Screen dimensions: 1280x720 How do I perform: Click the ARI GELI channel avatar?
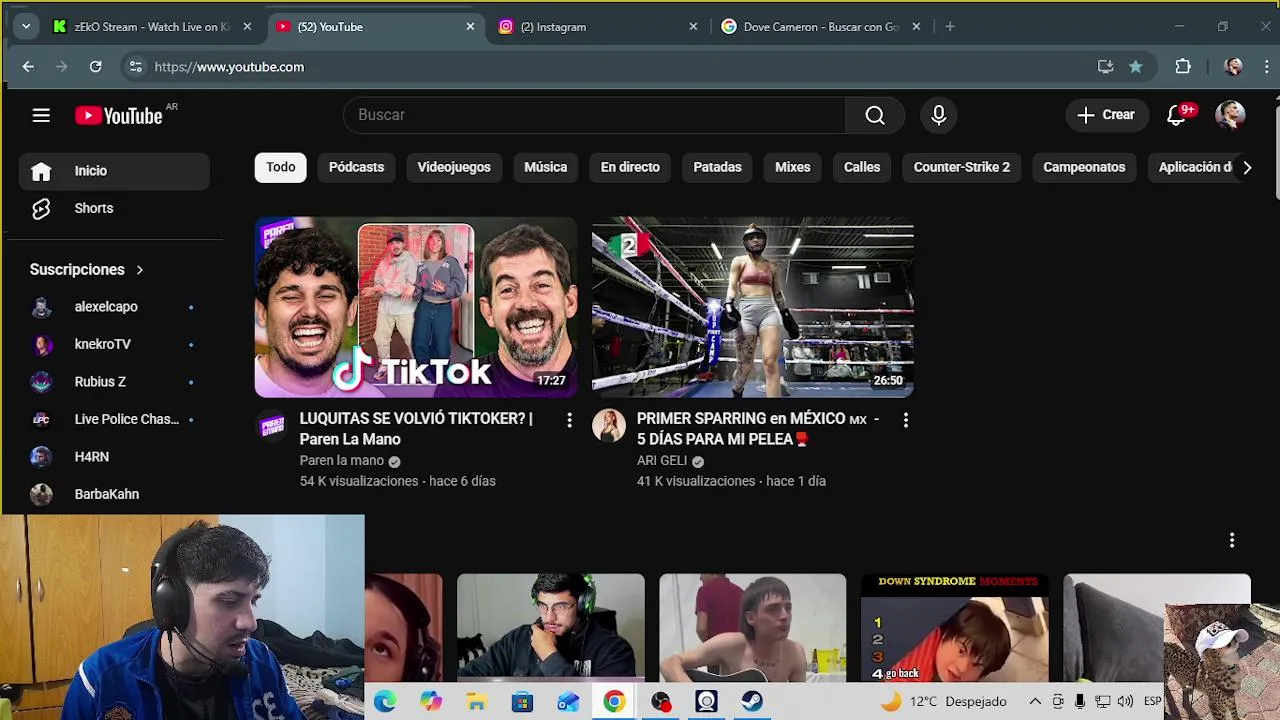608,427
